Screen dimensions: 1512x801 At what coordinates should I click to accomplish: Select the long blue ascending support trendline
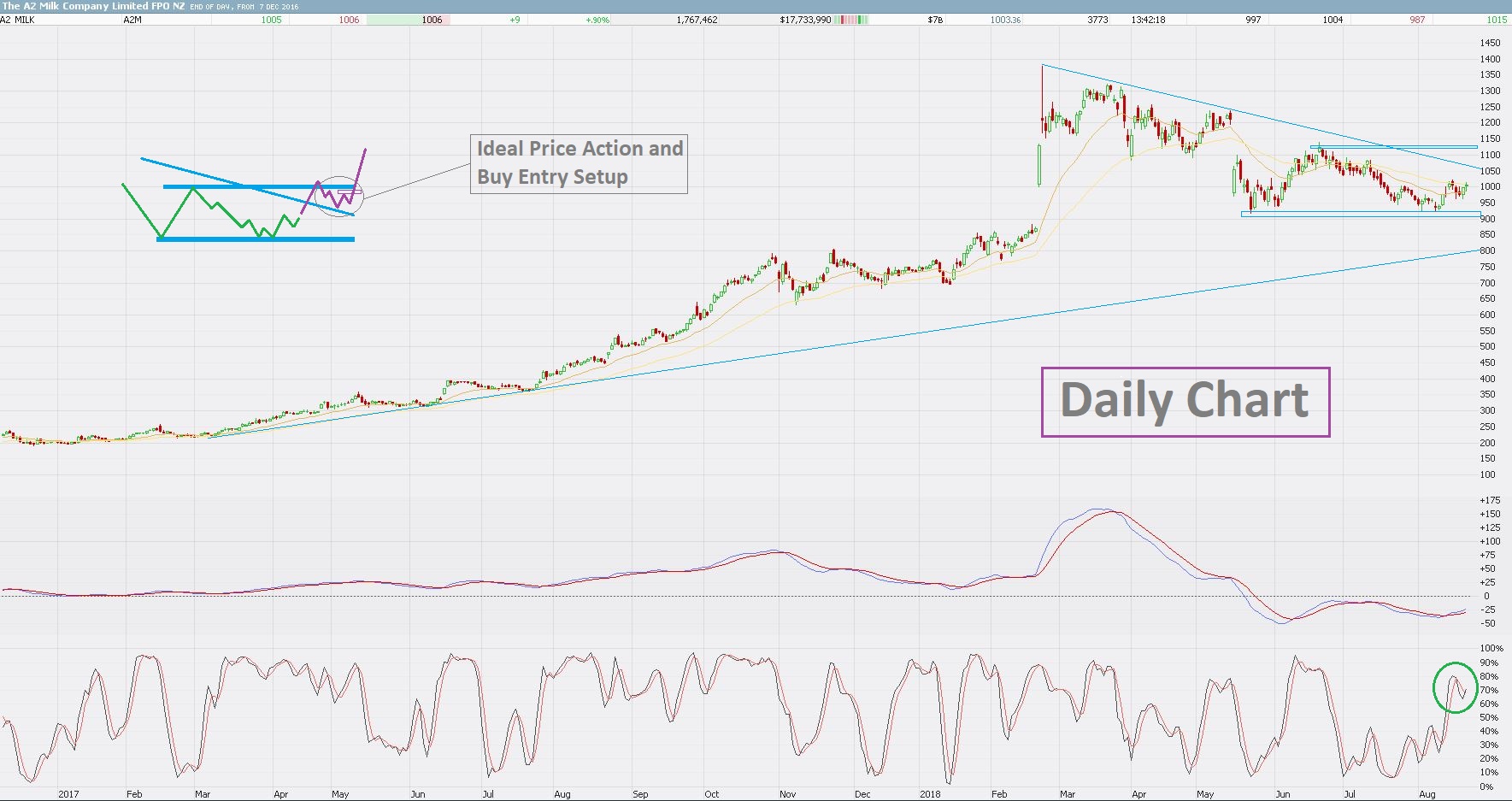pos(842,345)
